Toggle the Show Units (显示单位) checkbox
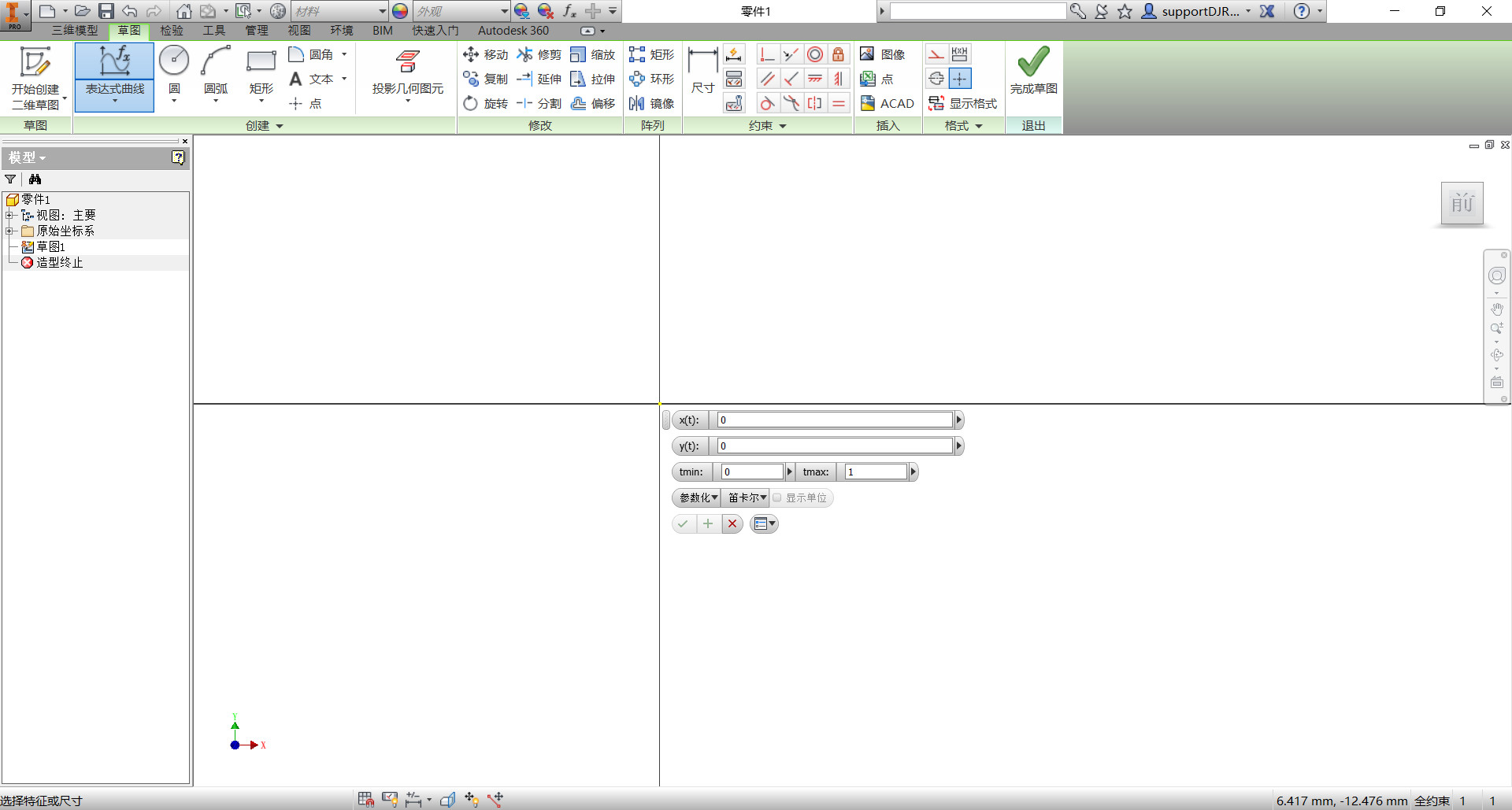The image size is (1512, 810). tap(777, 497)
